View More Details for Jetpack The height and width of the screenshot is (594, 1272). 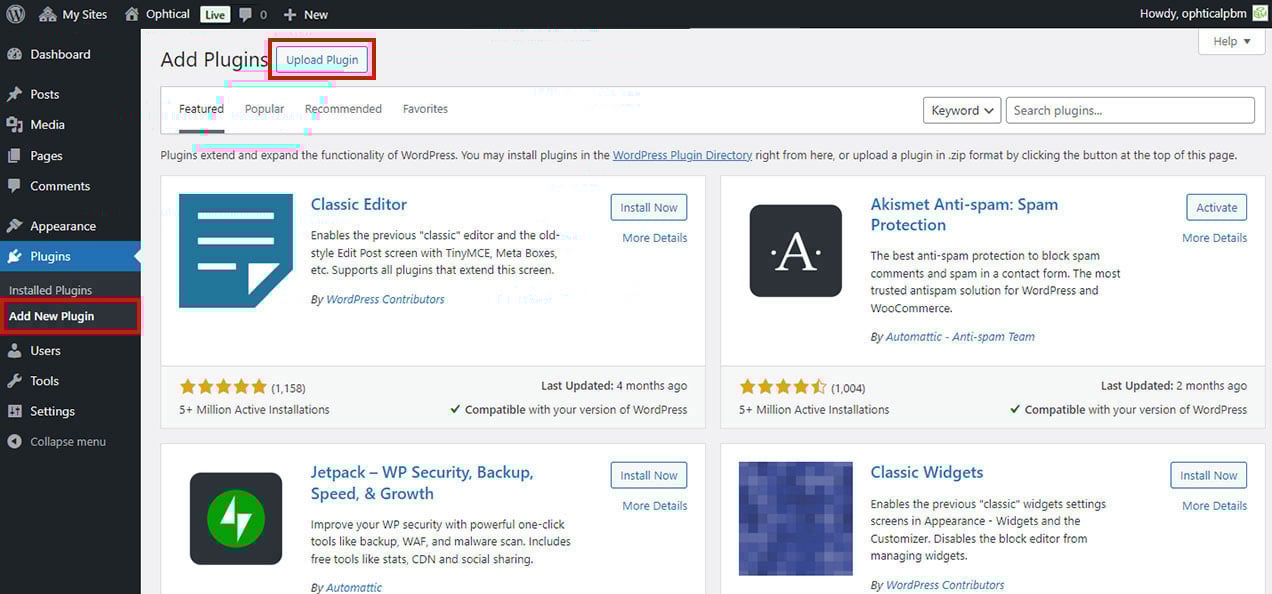[x=655, y=506]
